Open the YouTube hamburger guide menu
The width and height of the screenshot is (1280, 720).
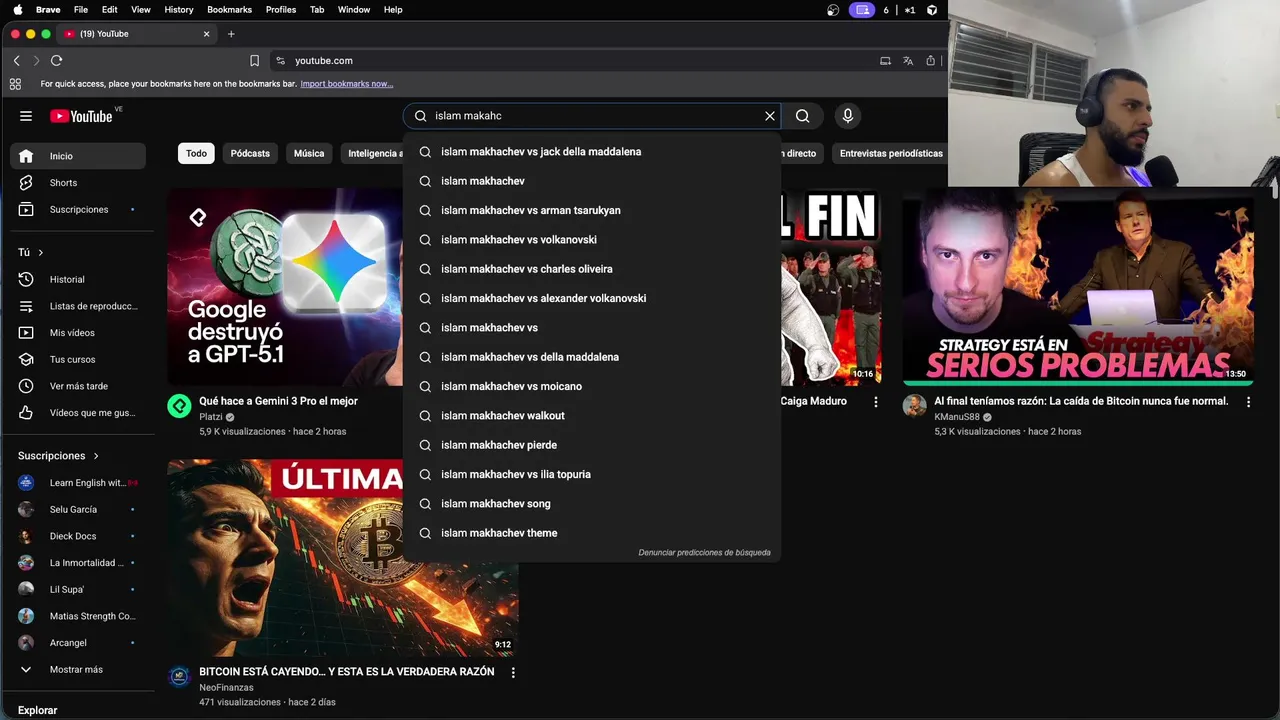26,116
